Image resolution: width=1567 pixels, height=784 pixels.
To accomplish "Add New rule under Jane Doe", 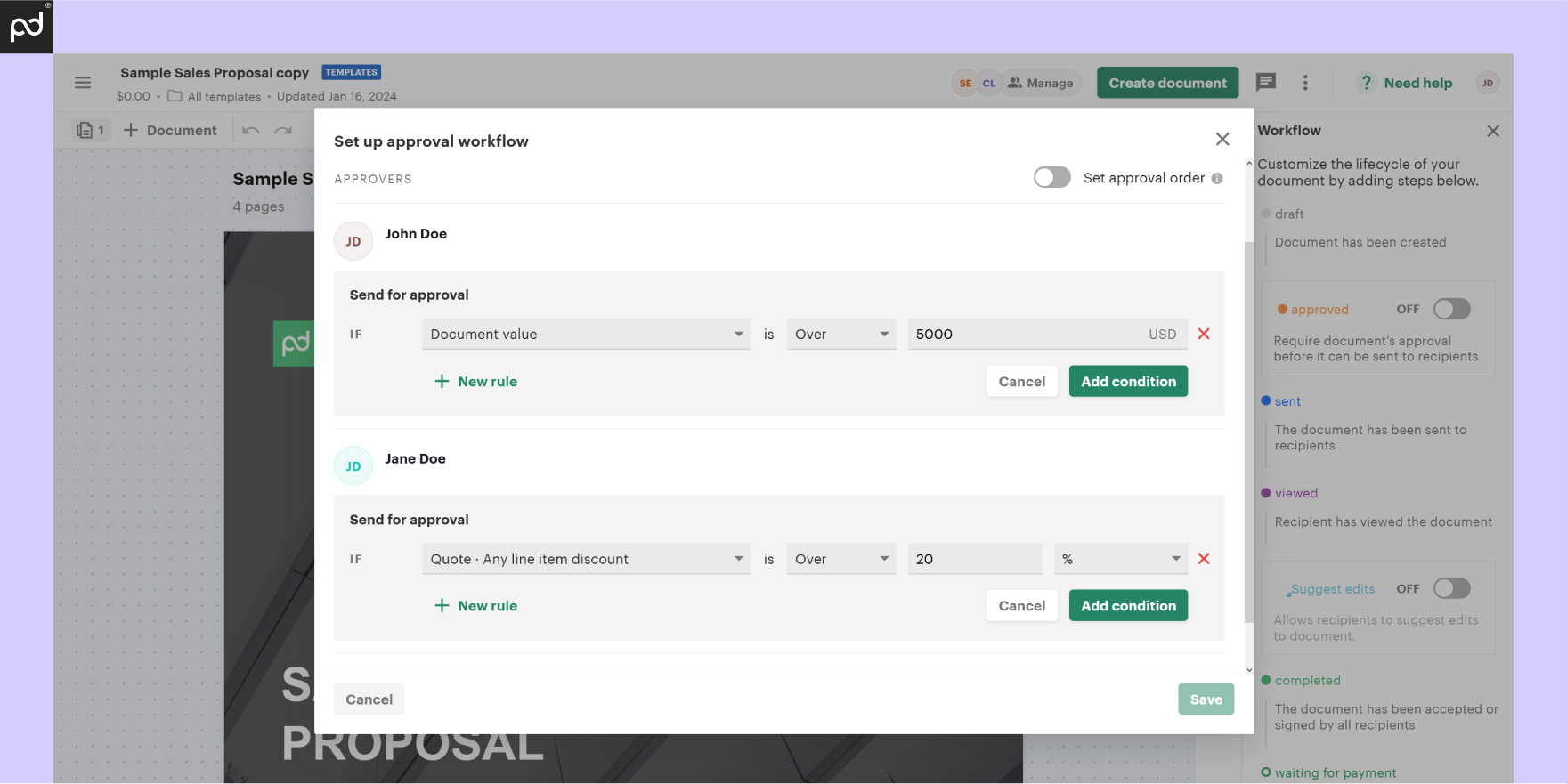I will 476,605.
